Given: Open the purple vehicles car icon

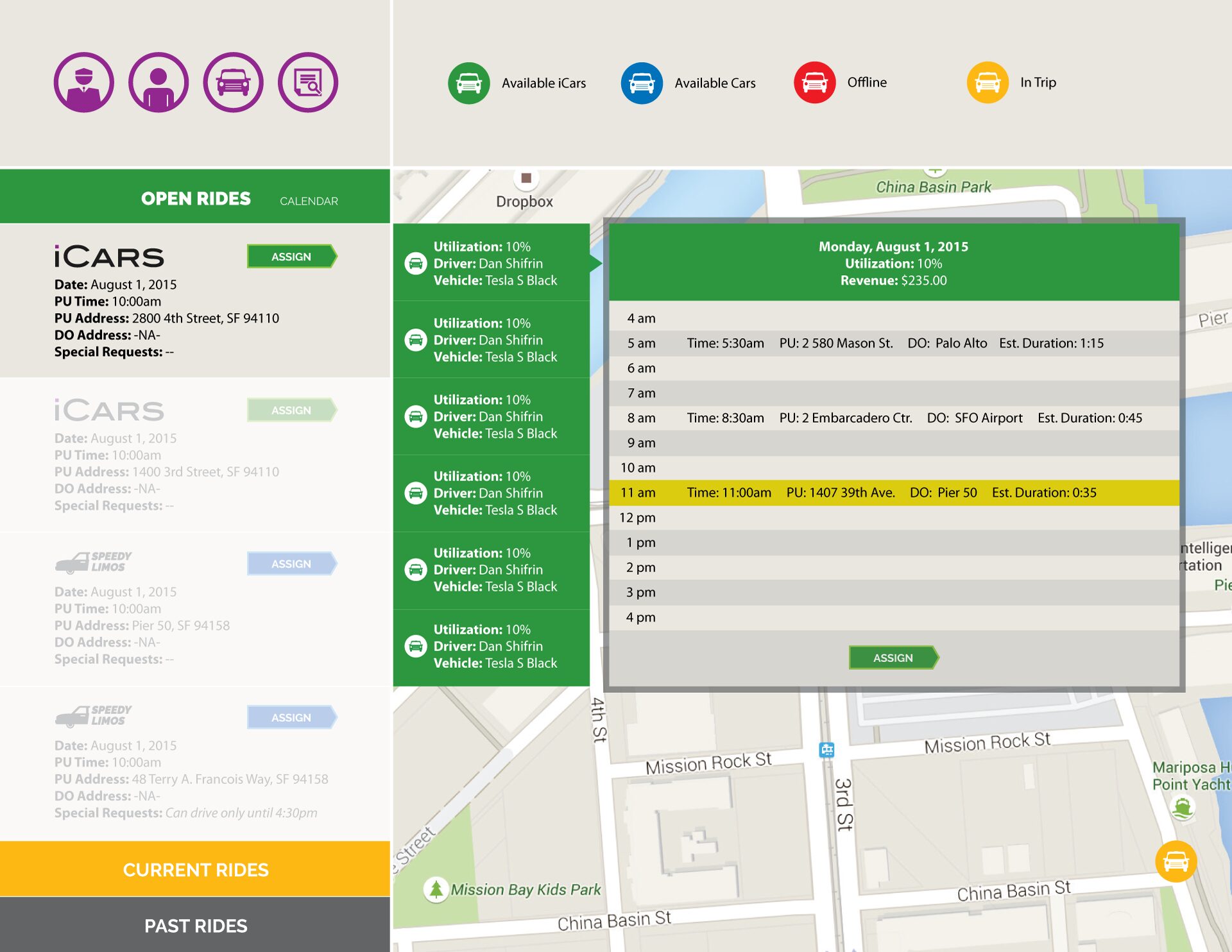Looking at the screenshot, I should (233, 82).
